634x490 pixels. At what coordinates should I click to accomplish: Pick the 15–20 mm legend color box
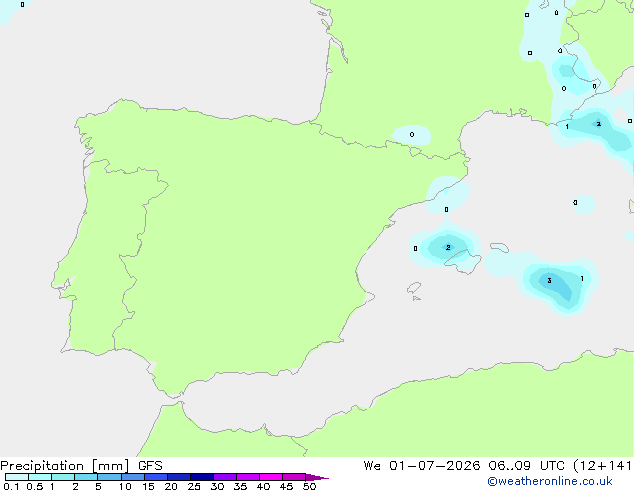(x=156, y=477)
